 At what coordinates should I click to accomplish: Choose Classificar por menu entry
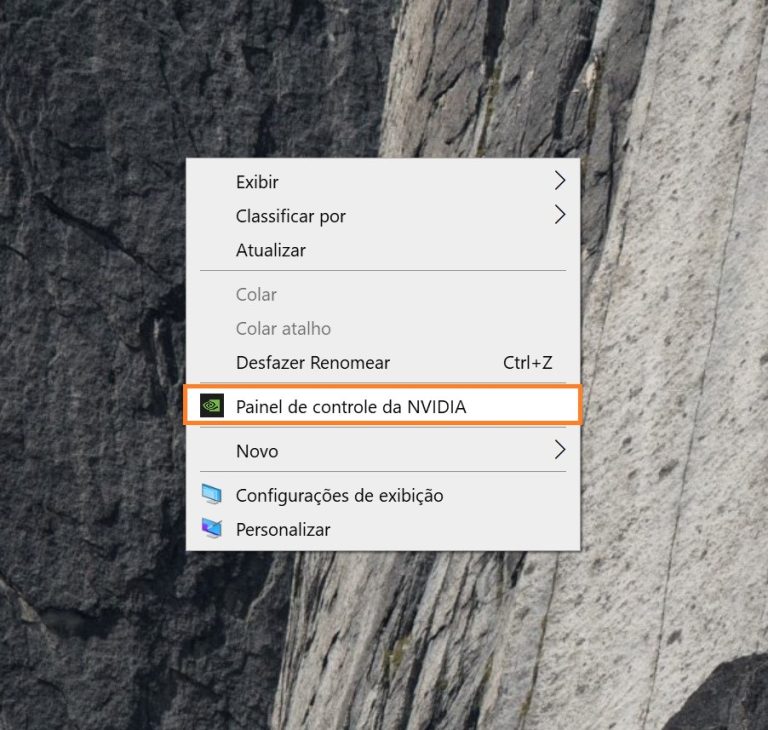click(x=290, y=216)
